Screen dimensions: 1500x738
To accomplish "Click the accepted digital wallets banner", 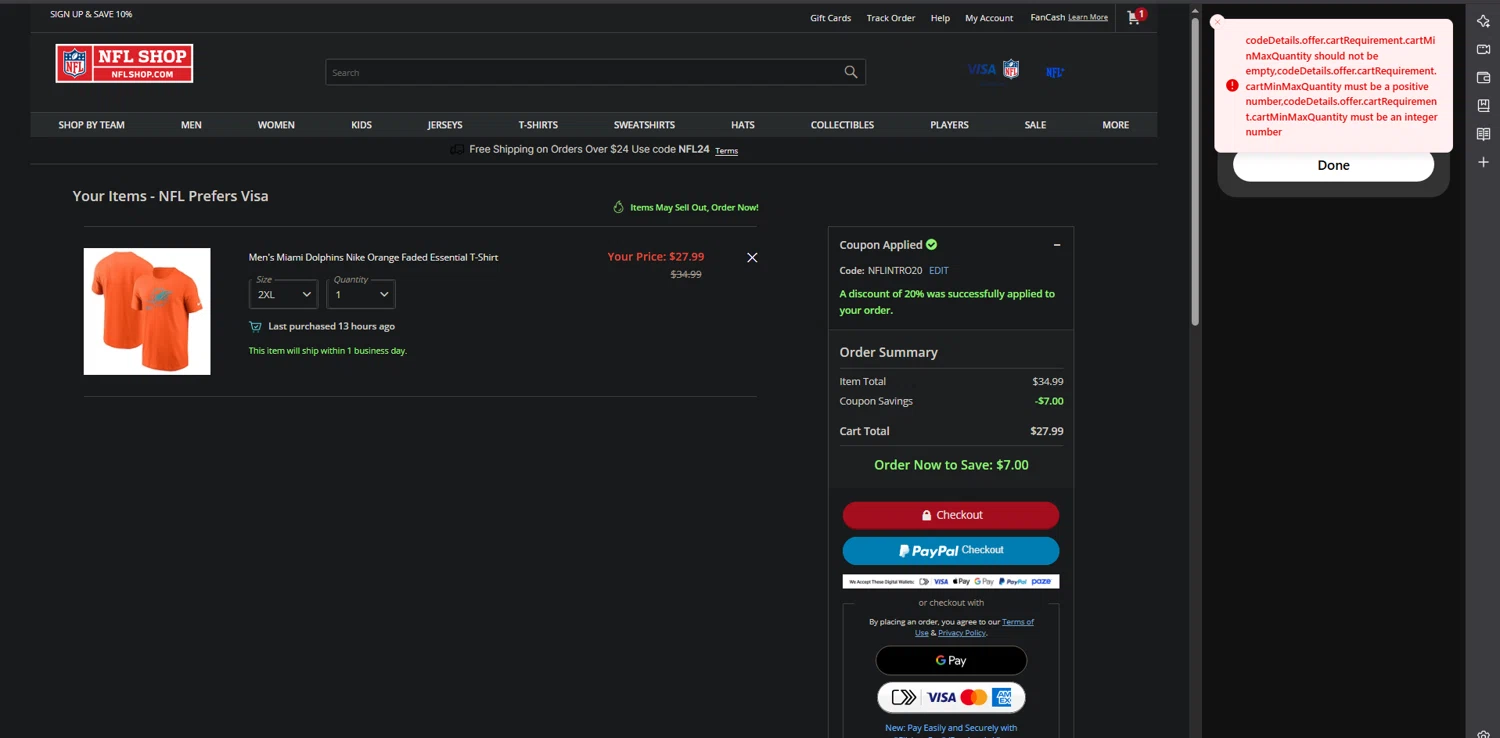I will pyautogui.click(x=951, y=581).
